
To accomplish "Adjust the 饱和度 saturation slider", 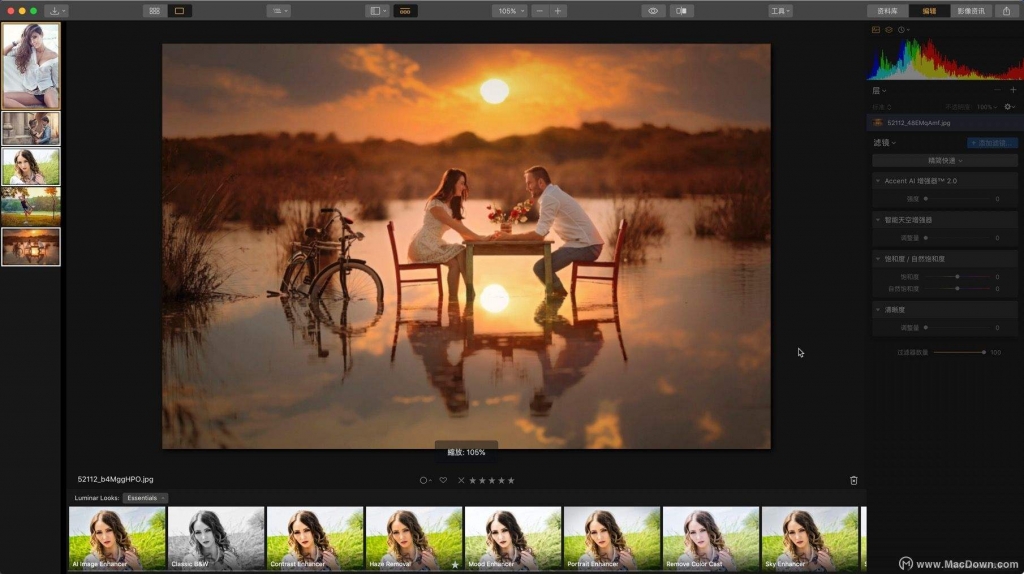I will pos(957,277).
